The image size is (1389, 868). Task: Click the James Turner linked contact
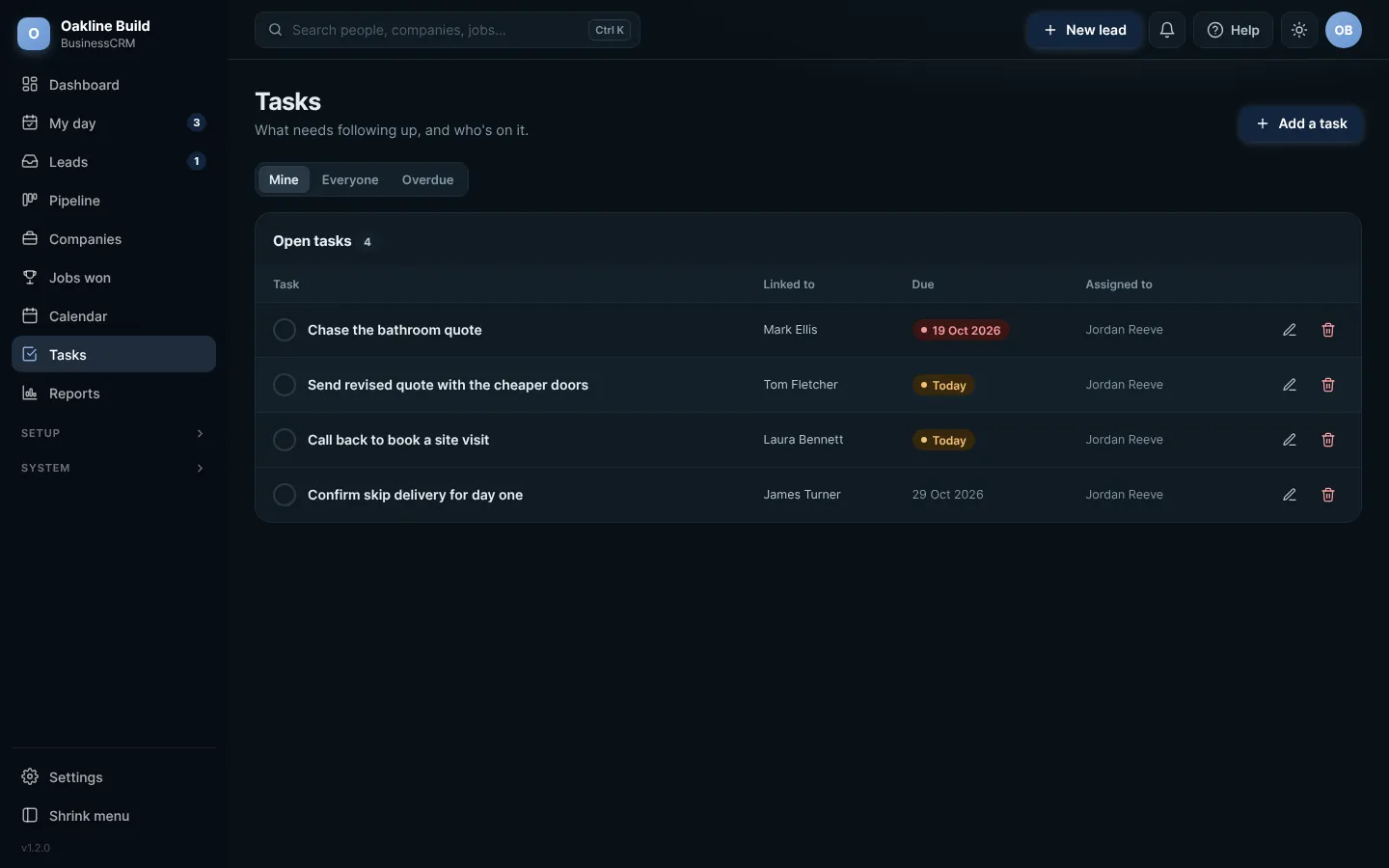pos(802,495)
